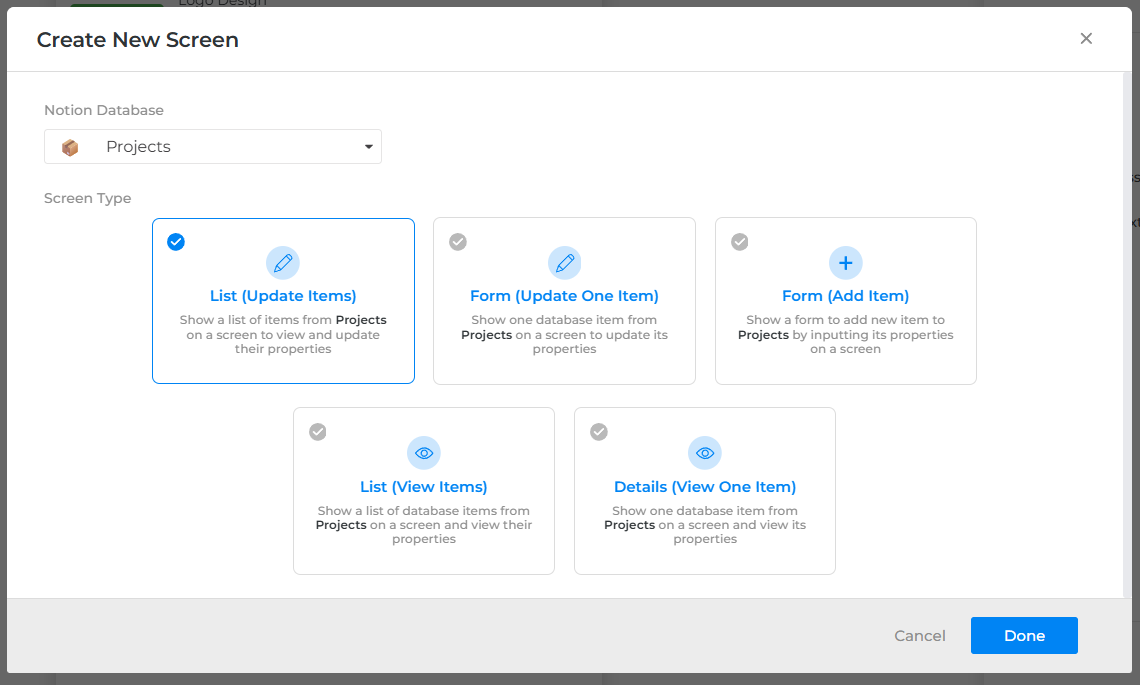1140x685 pixels.
Task: Click the eye icon on Details (View One Item)
Action: point(705,452)
